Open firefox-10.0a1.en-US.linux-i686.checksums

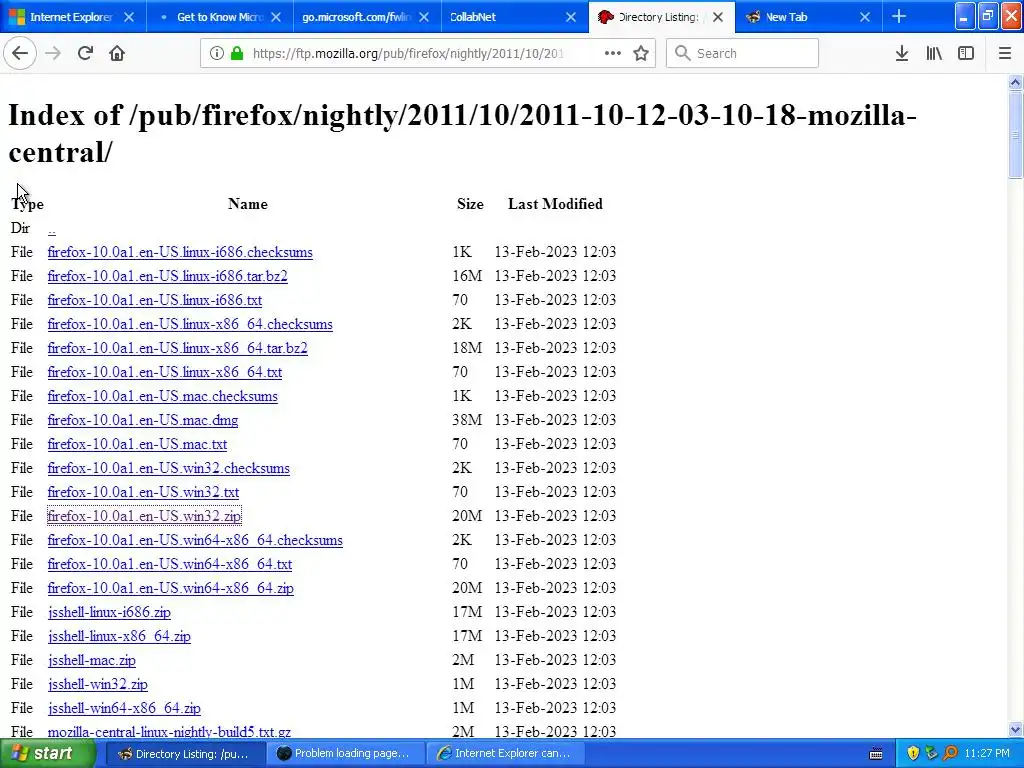(180, 252)
